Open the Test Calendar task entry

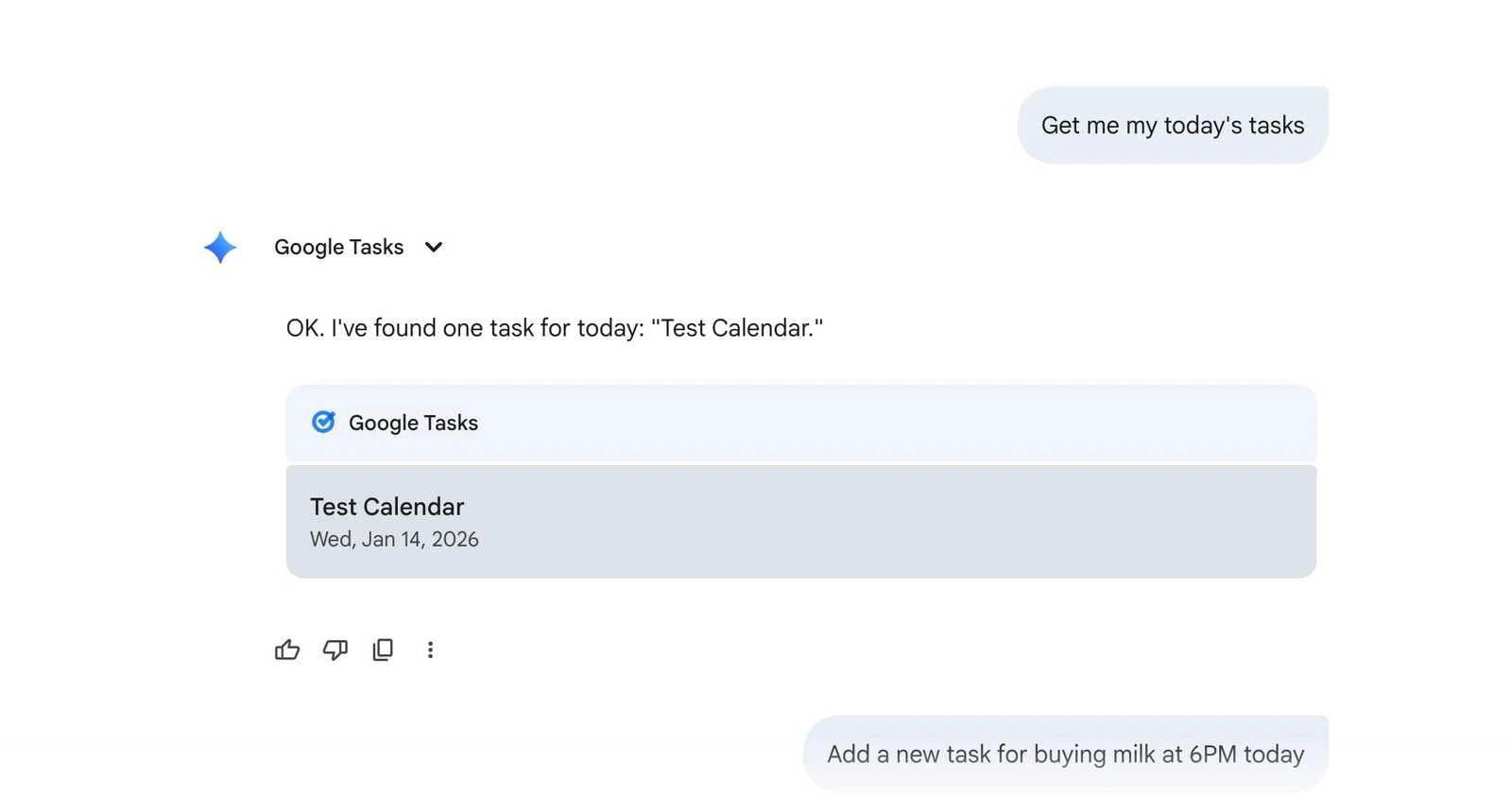(x=387, y=506)
